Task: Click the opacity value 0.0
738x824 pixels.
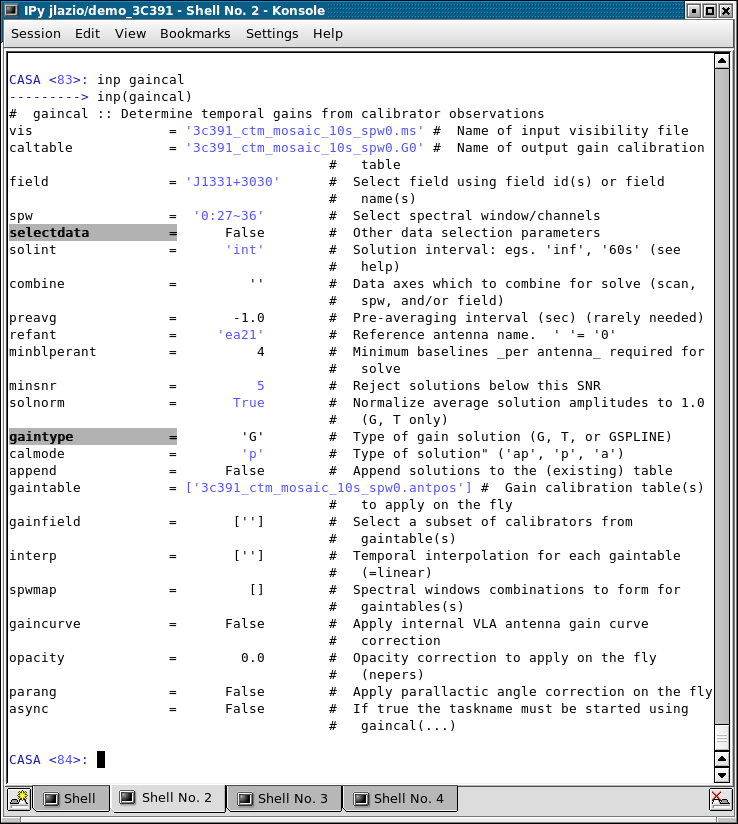Action: click(x=252, y=658)
